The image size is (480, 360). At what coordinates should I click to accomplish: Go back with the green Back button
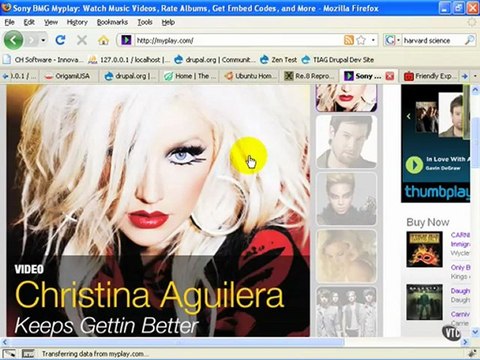13,40
